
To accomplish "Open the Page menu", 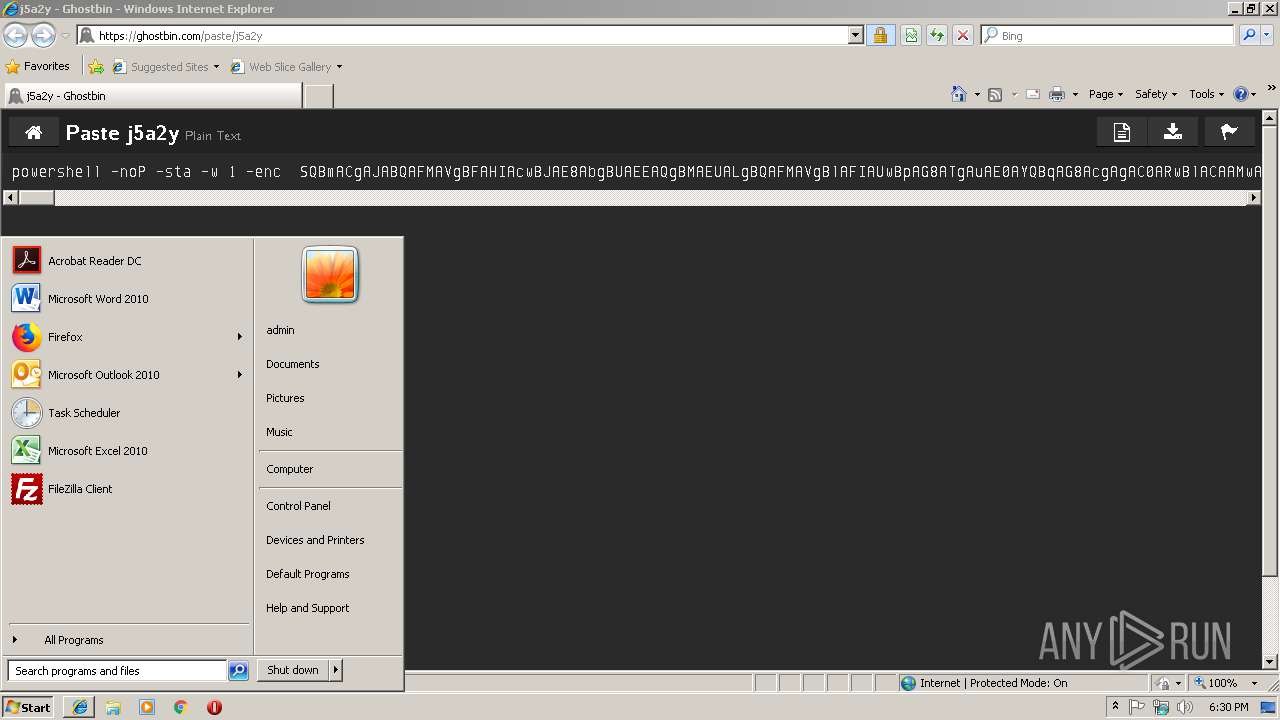I will 1105,94.
